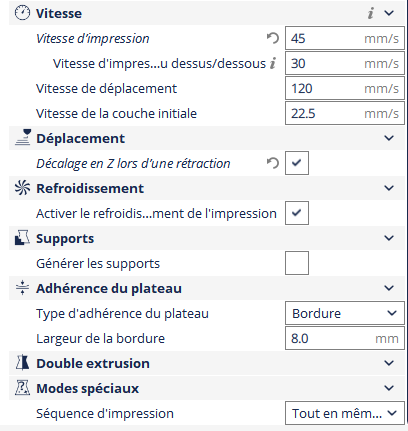
Task: Reset Décalage en Z with the revert arrow
Action: (x=273, y=163)
